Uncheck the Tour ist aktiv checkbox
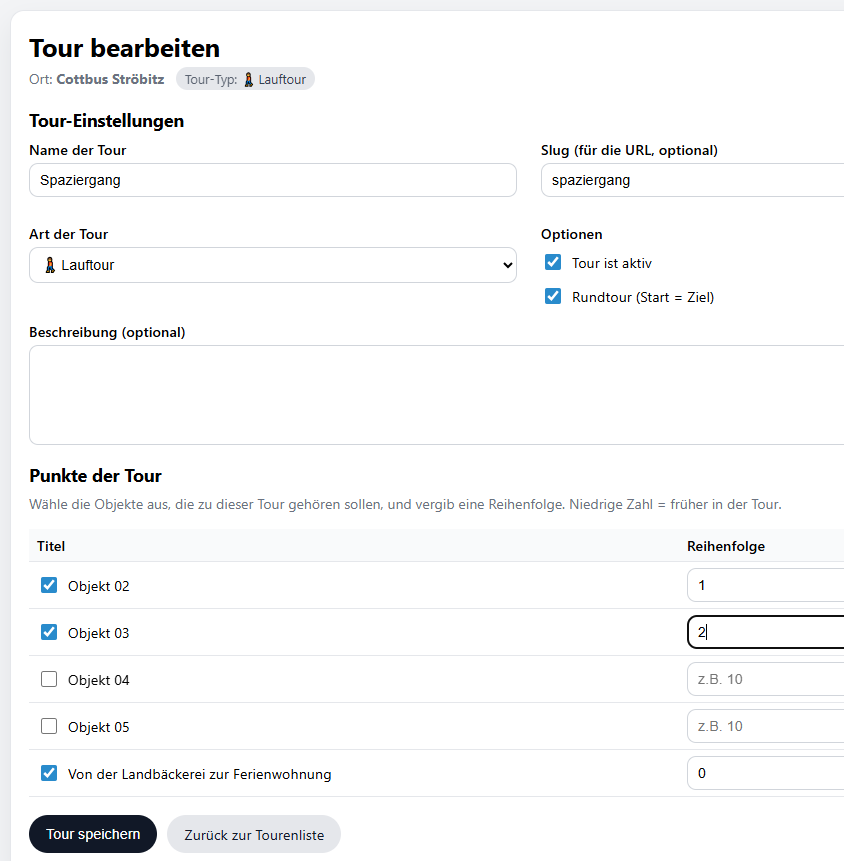 tap(553, 263)
